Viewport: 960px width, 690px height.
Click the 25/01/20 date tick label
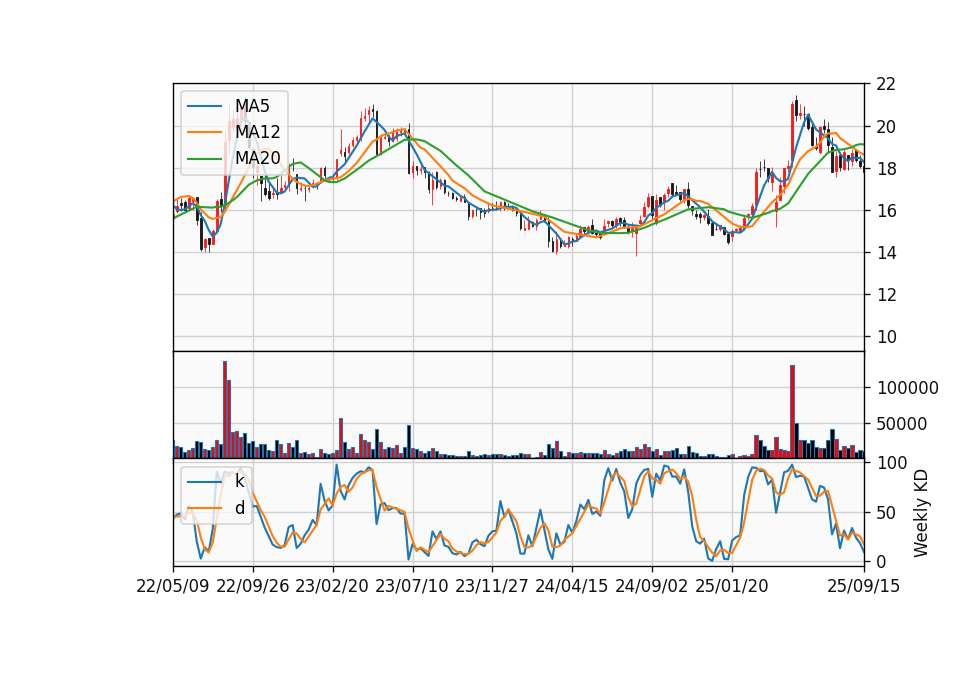tap(732, 586)
